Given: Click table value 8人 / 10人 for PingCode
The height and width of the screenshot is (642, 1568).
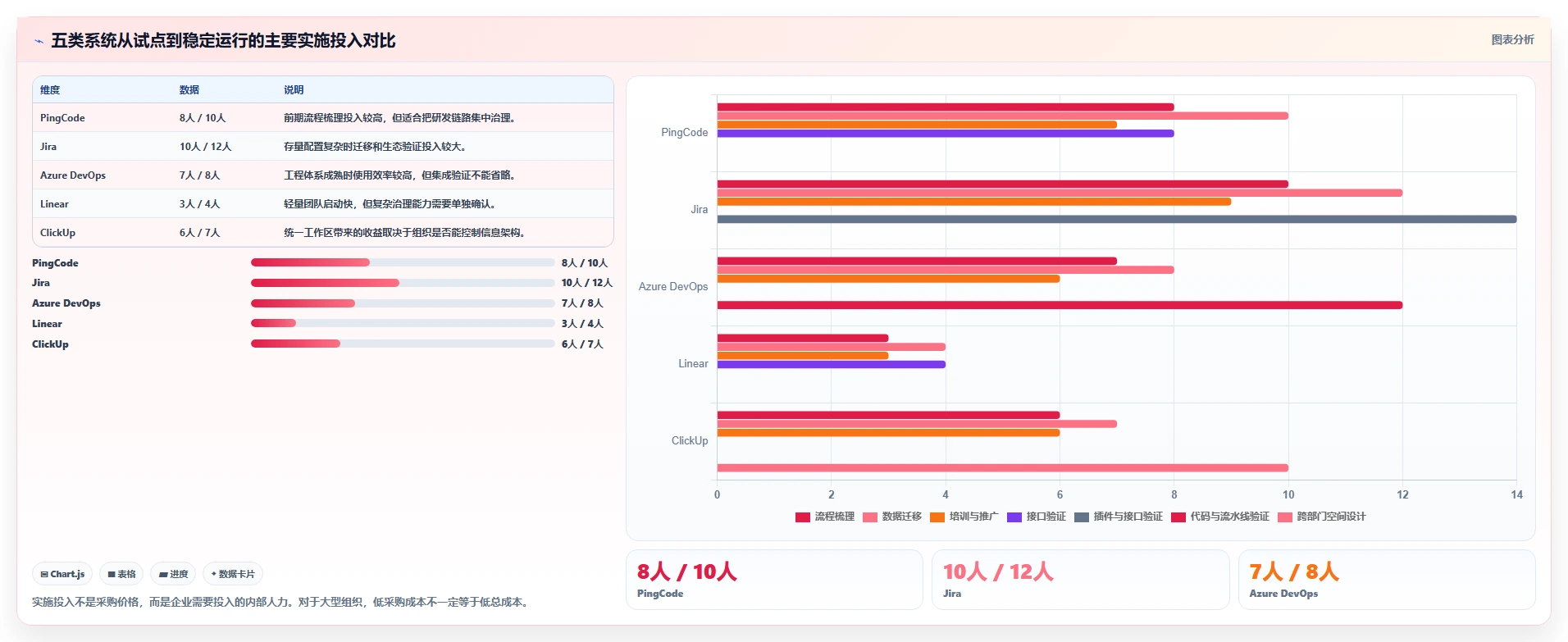Looking at the screenshot, I should click(x=203, y=118).
